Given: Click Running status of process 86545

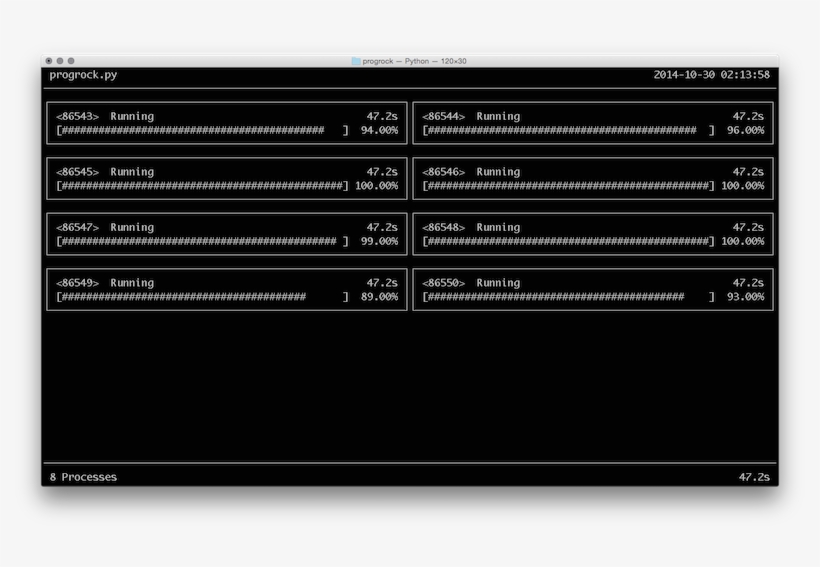Looking at the screenshot, I should pos(132,172).
